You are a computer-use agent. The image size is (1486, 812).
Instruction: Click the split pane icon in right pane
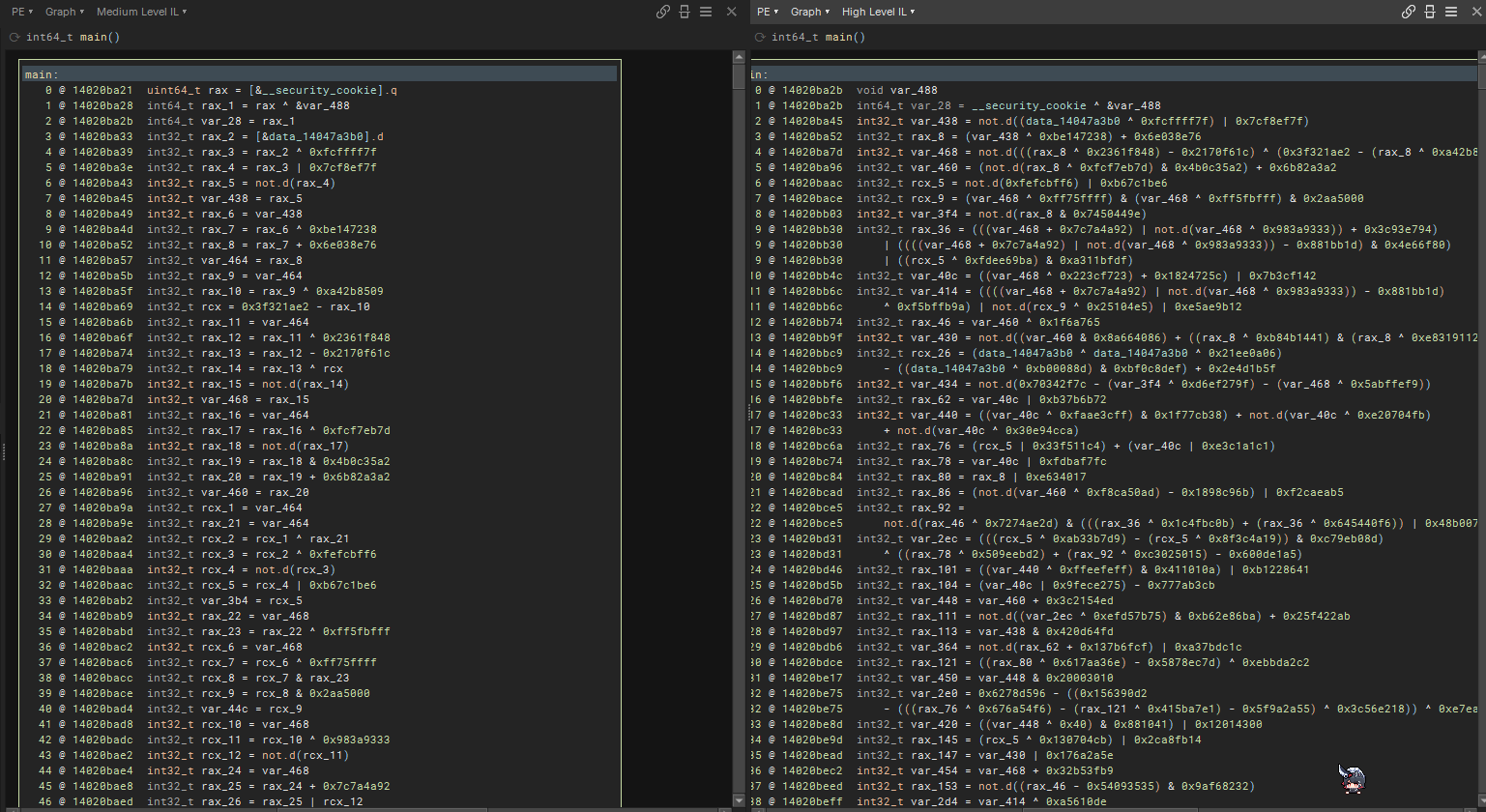click(1430, 12)
